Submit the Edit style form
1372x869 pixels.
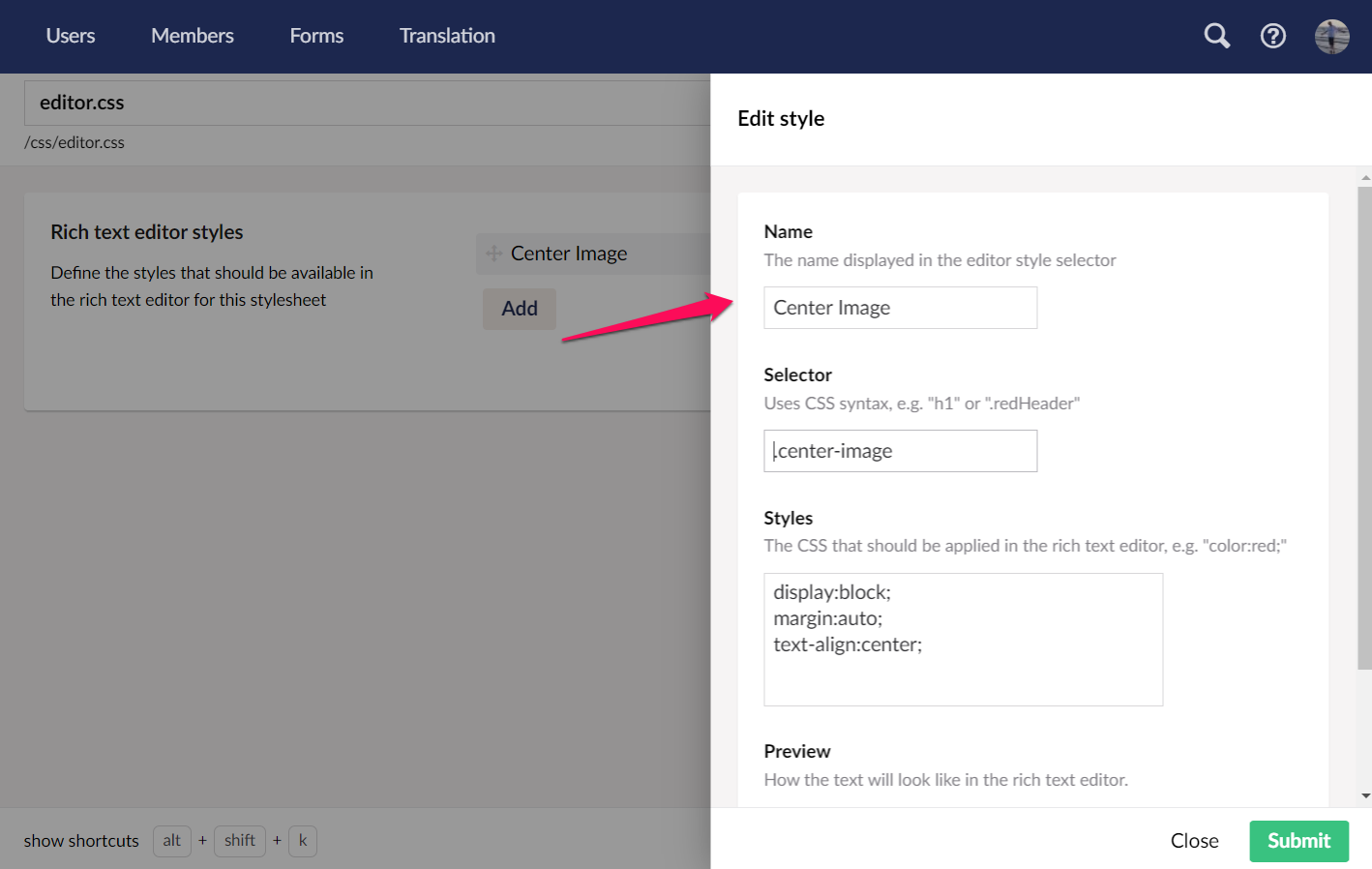(1298, 841)
